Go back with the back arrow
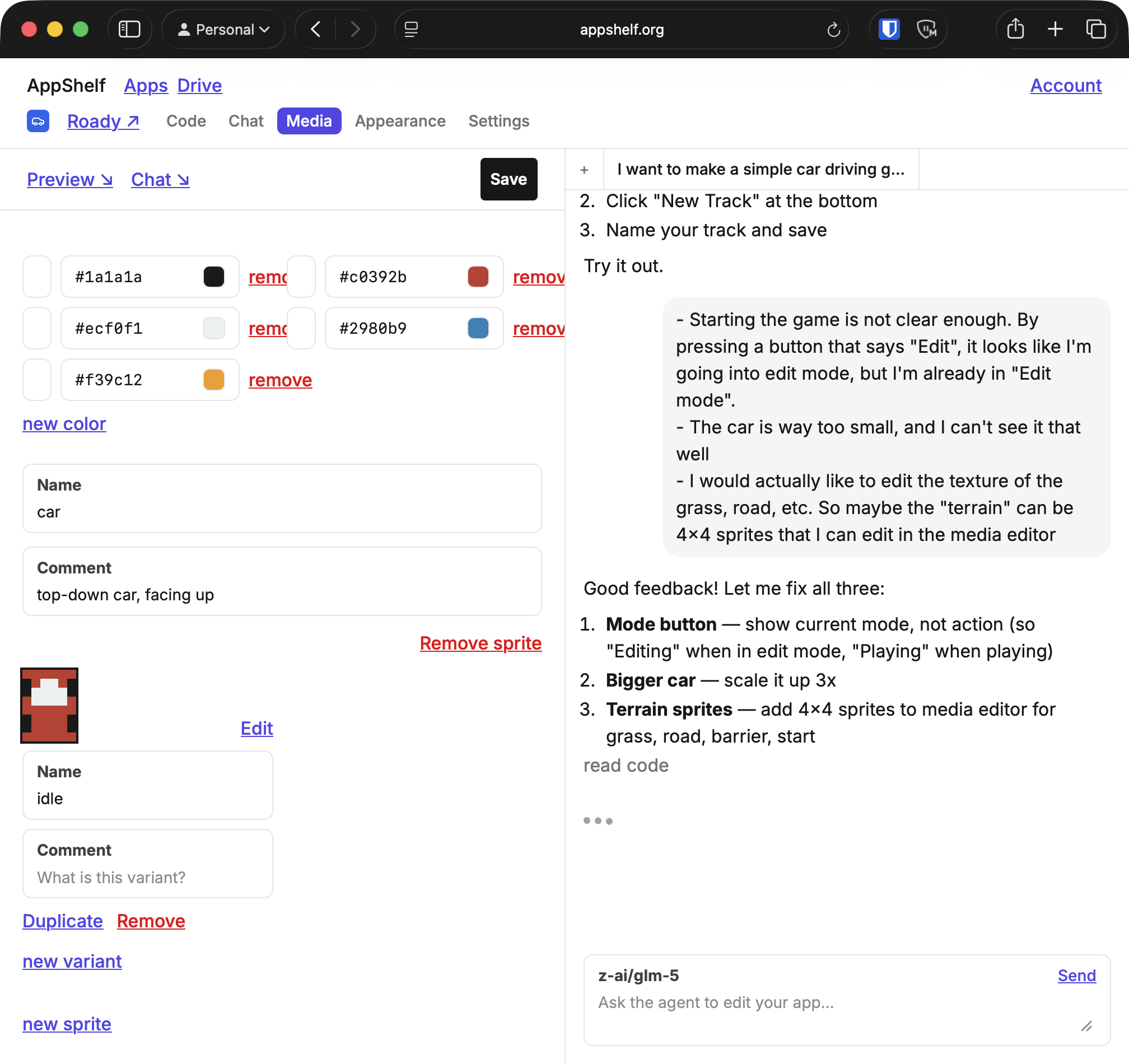Image resolution: width=1129 pixels, height=1064 pixels. 316,29
